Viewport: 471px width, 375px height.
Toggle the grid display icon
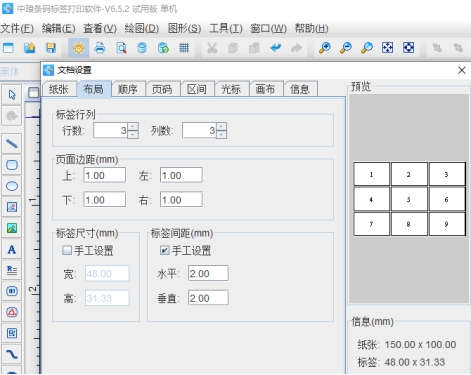(x=184, y=48)
